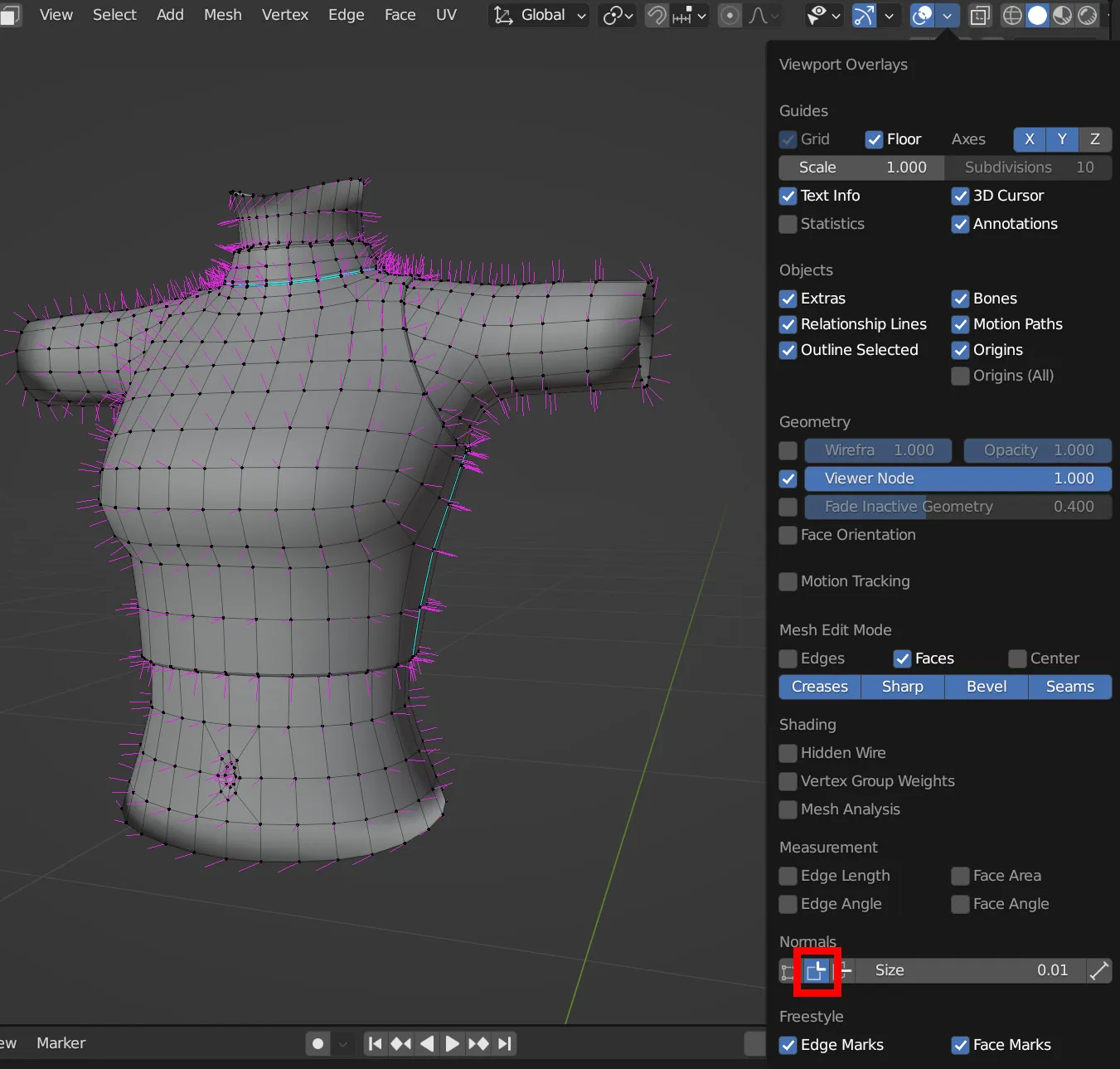Image resolution: width=1120 pixels, height=1069 pixels.
Task: Open the gizmo options dropdown arrow
Action: [889, 15]
